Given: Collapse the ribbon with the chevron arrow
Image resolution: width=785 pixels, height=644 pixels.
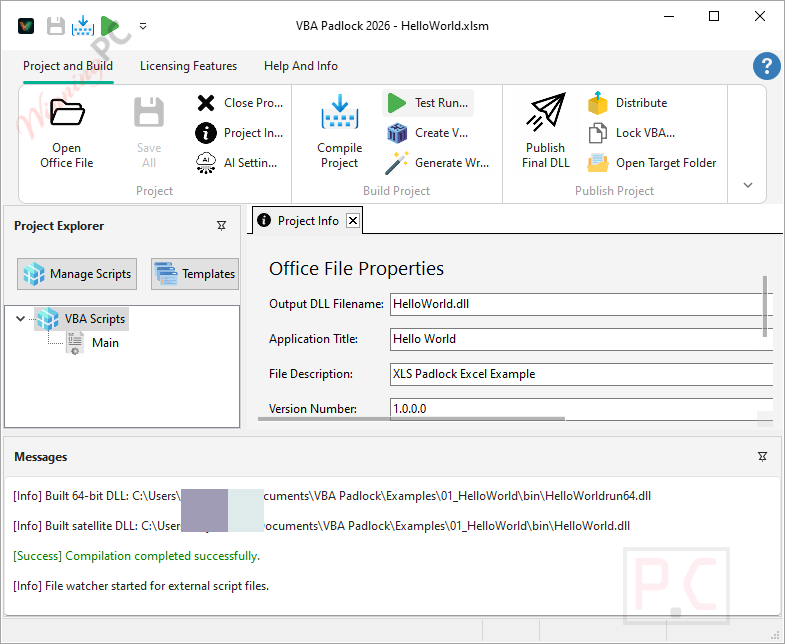Looking at the screenshot, I should pyautogui.click(x=747, y=185).
